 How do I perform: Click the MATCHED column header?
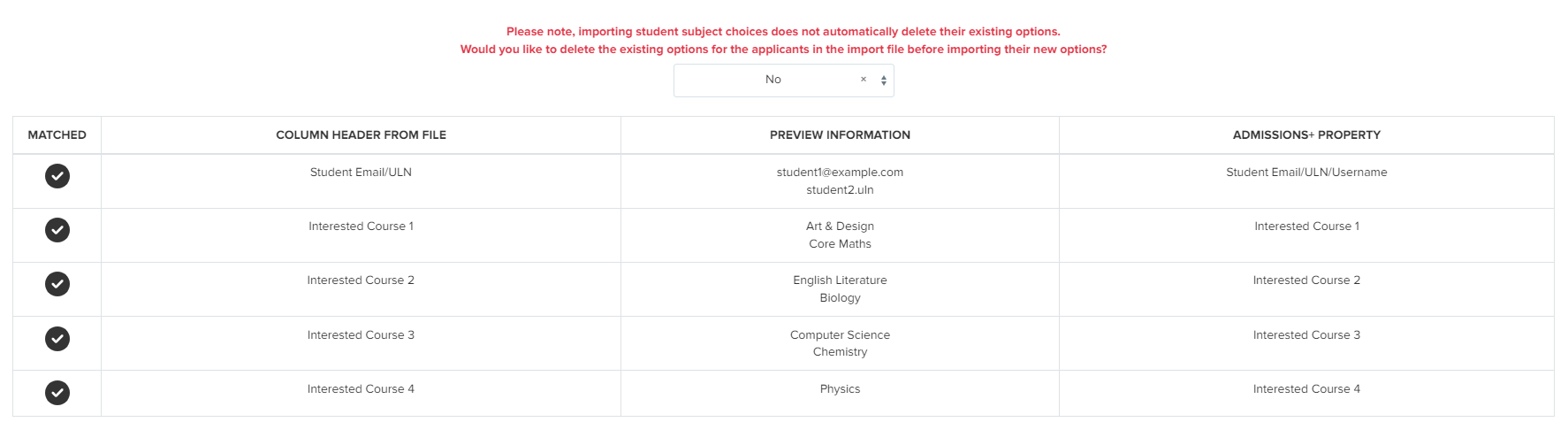pos(57,135)
